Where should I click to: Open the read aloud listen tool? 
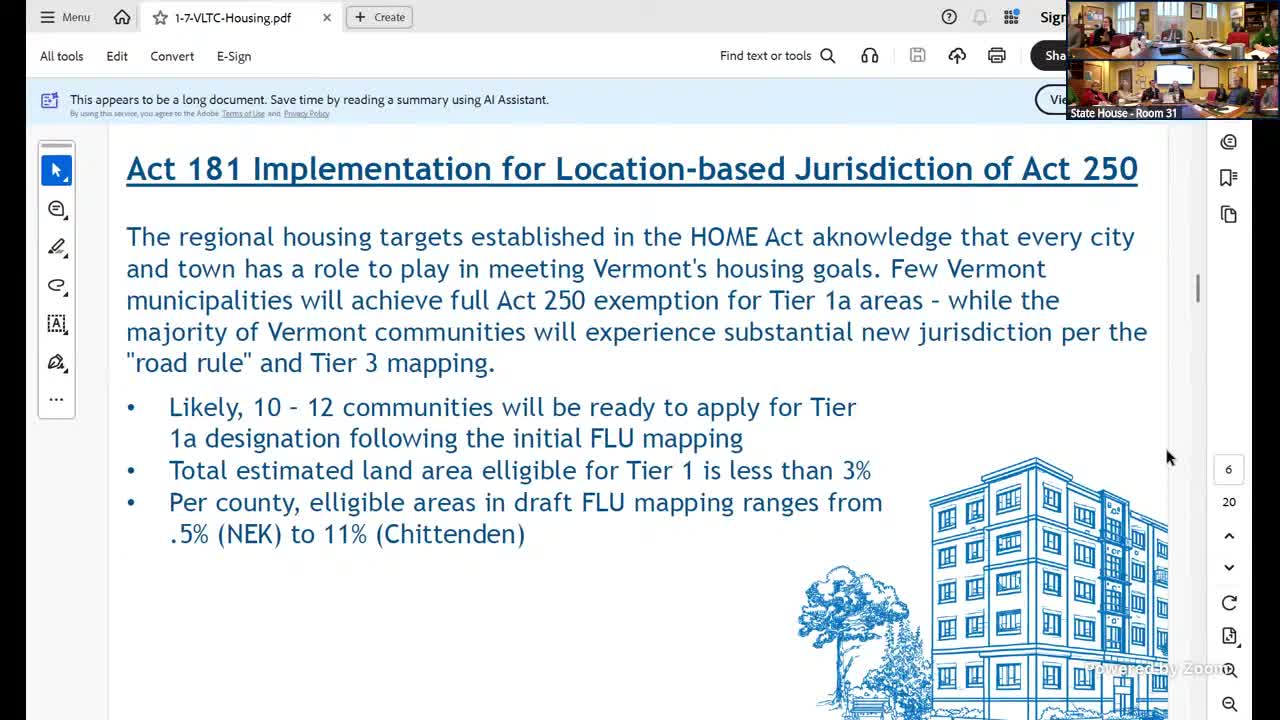(x=869, y=55)
